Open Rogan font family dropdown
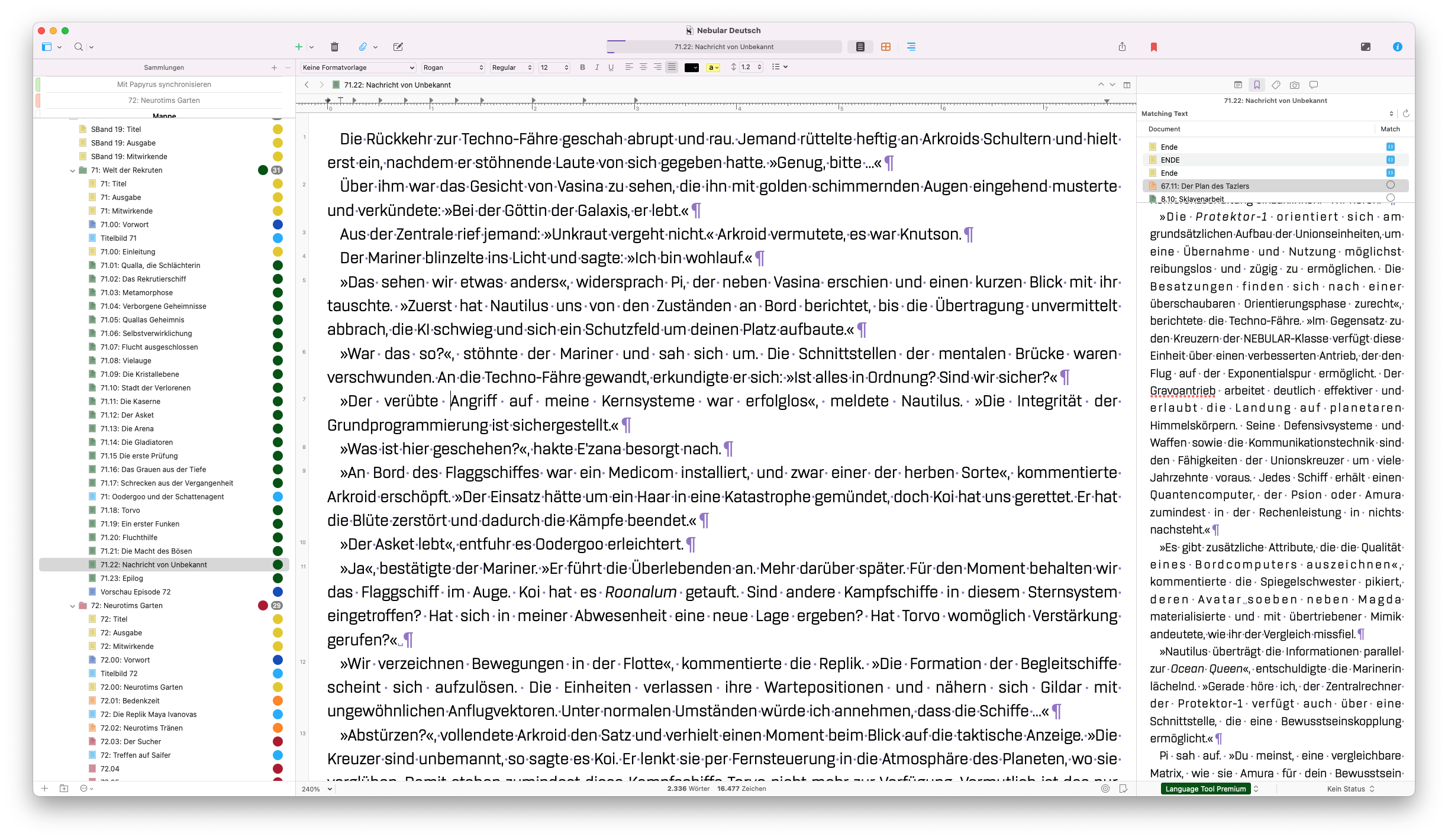This screenshot has width=1448, height=840. 453,67
